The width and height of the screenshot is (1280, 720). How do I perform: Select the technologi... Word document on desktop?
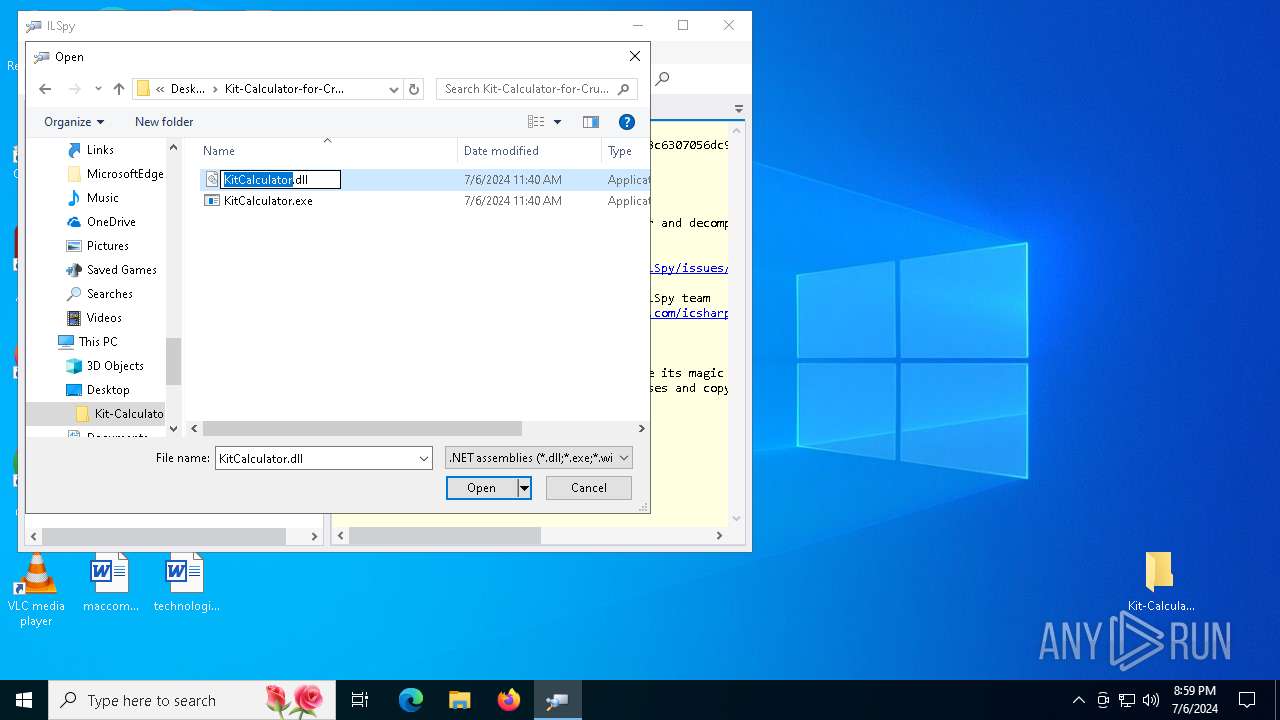[x=186, y=582]
